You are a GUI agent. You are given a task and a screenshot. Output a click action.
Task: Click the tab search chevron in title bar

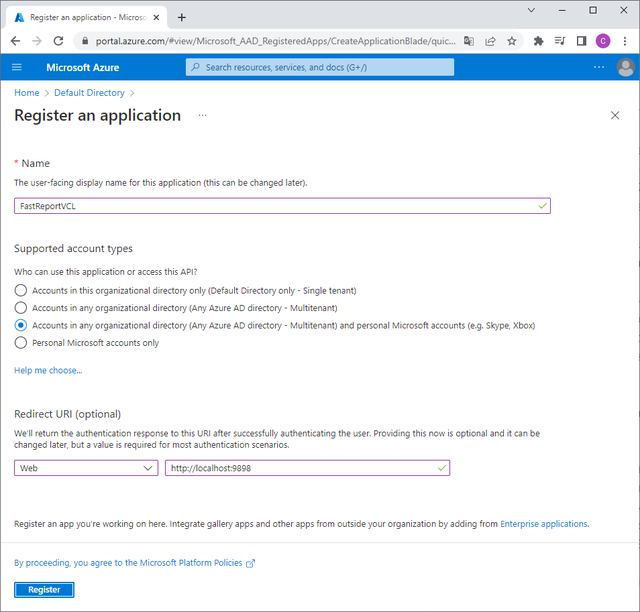[x=531, y=10]
